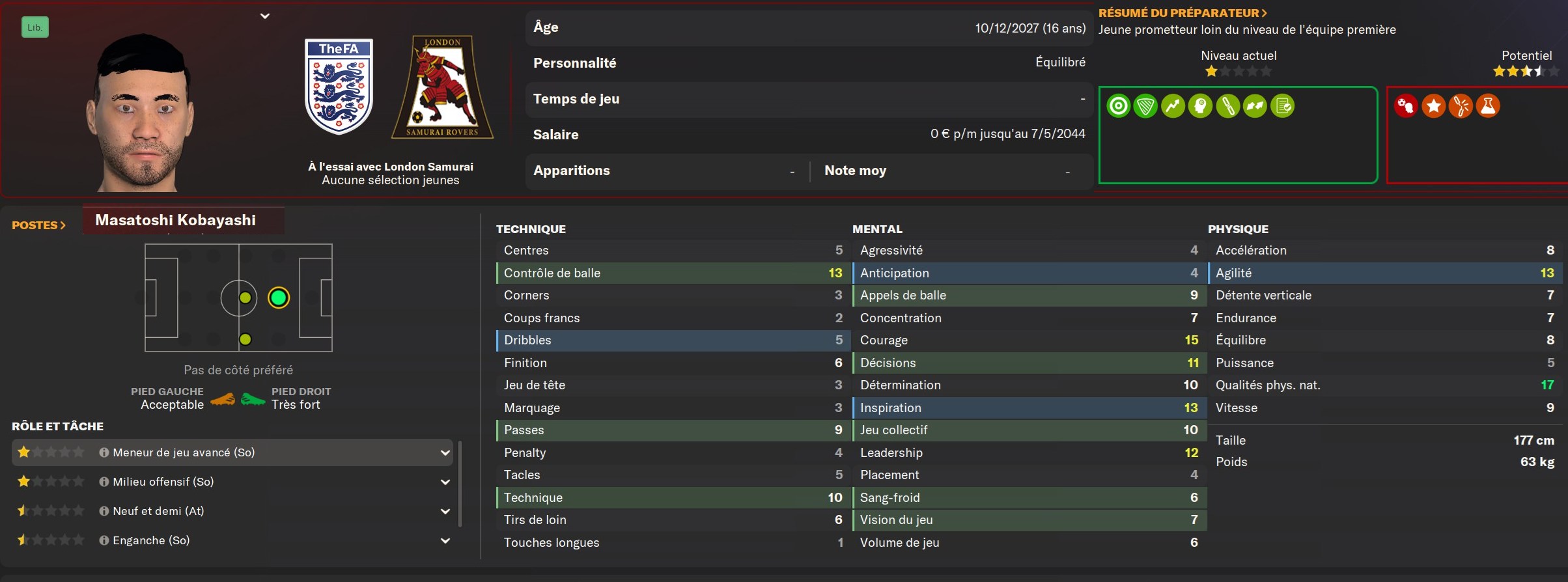Click the green Lib. status badge
The image size is (1568, 582).
click(x=35, y=27)
